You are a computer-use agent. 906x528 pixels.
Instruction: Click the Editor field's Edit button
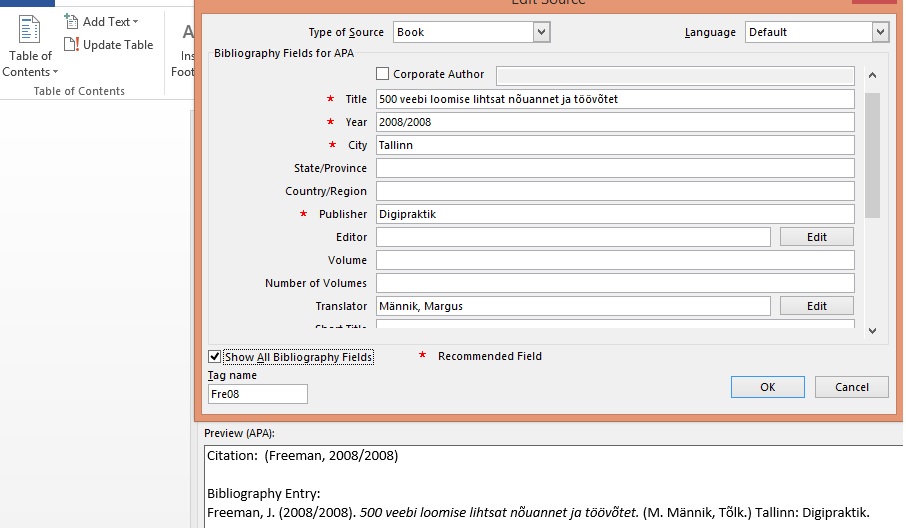tap(816, 237)
